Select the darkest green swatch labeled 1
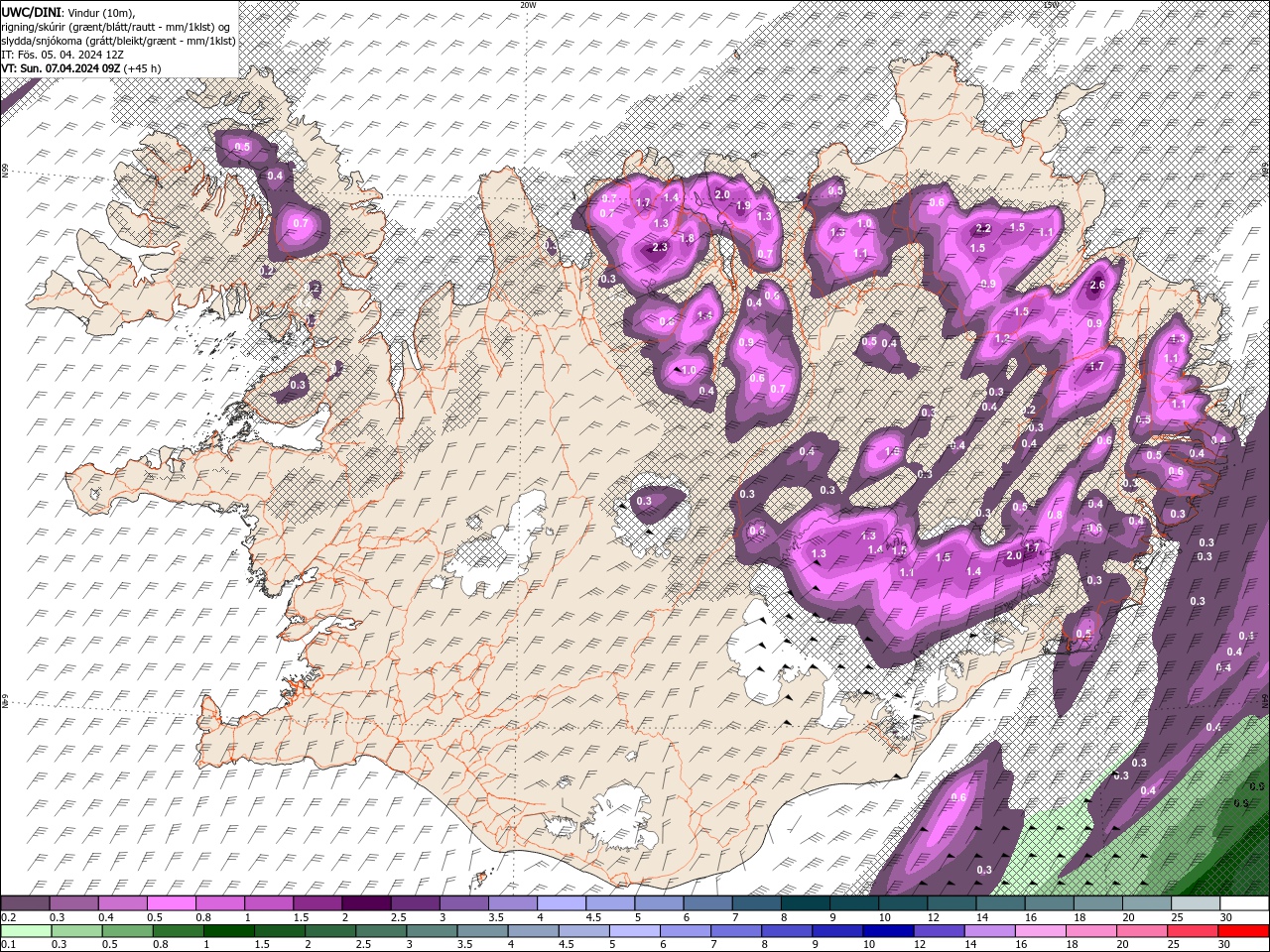This screenshot has height=952, width=1270. click(x=228, y=930)
